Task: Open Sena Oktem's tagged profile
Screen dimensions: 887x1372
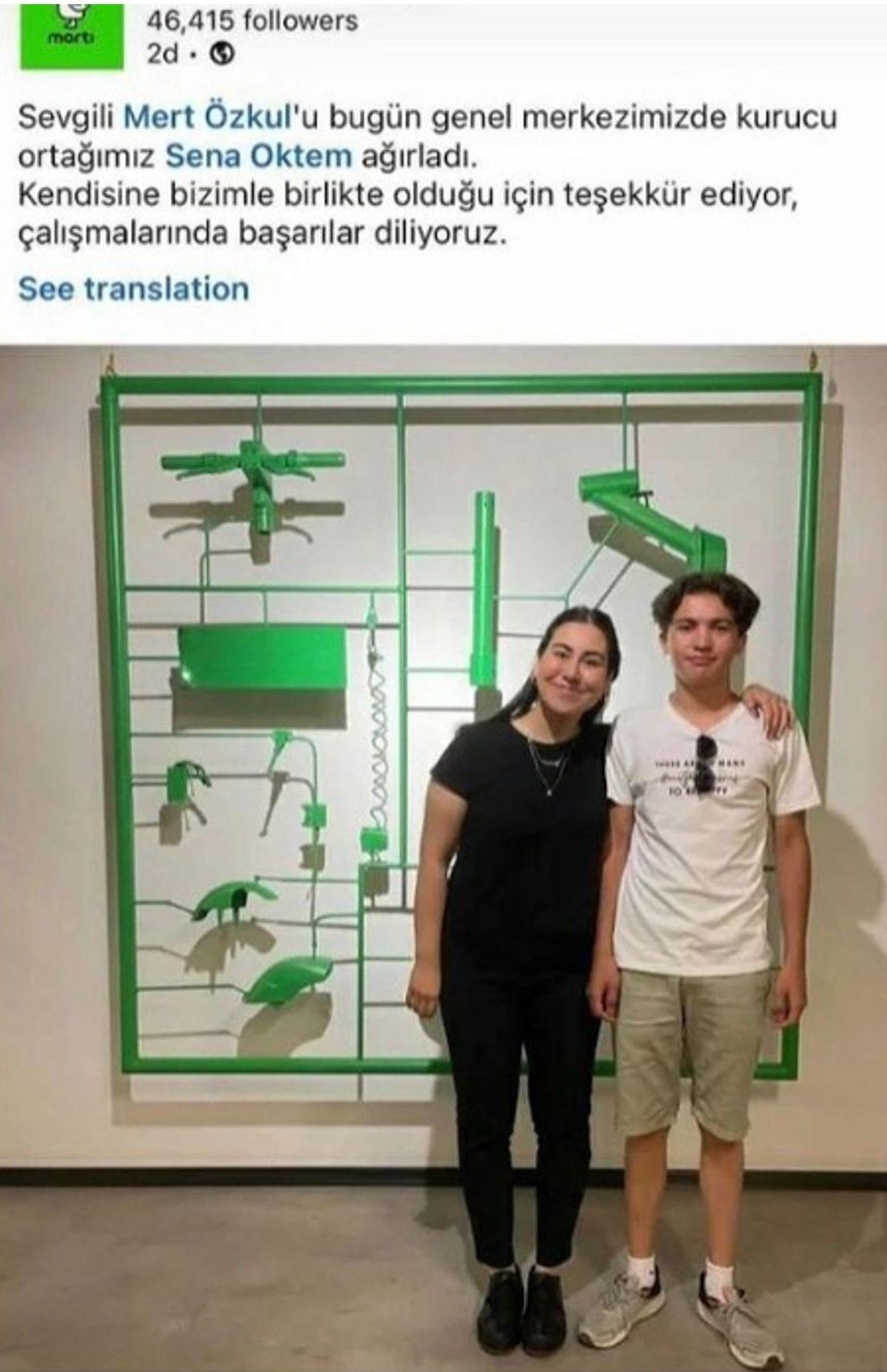Action: (258, 157)
